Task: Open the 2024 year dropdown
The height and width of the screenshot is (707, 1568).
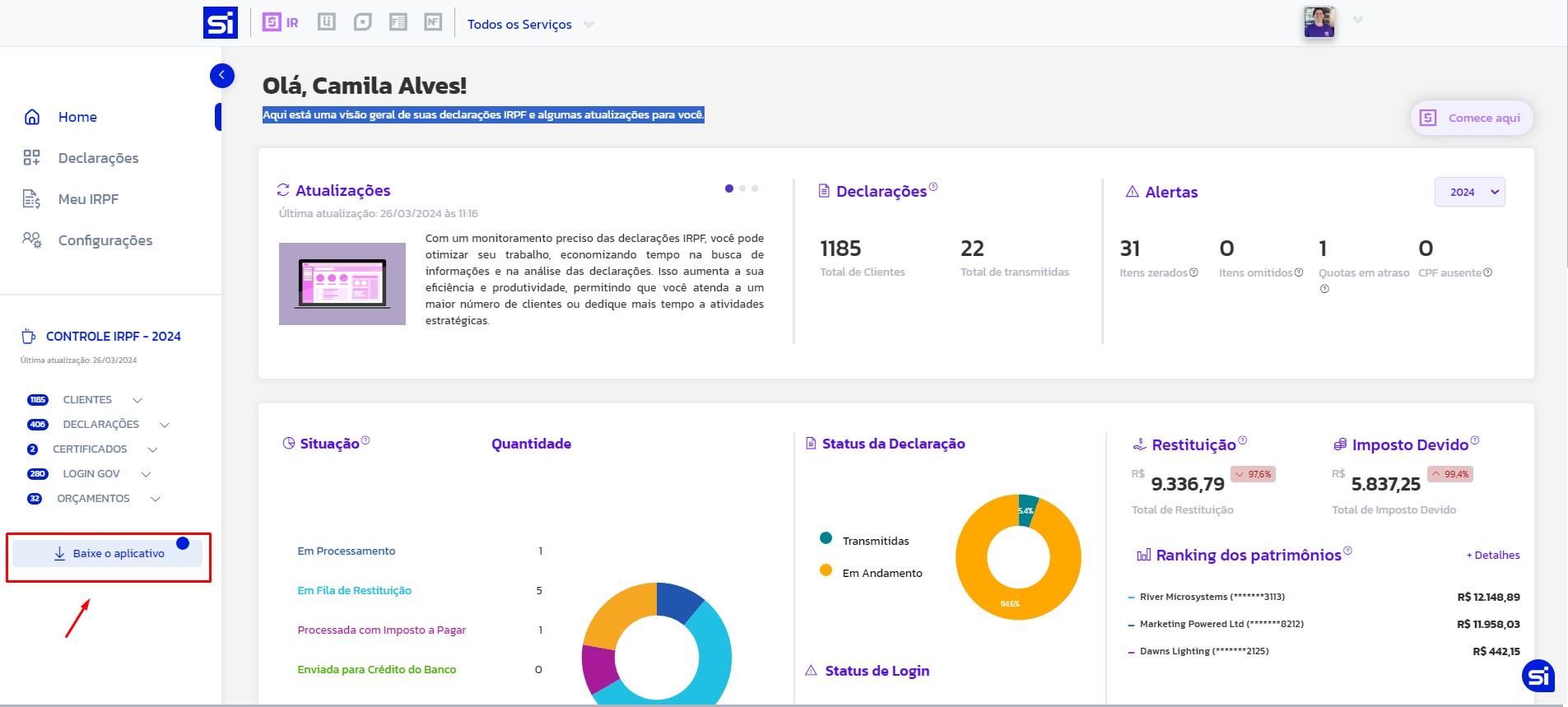Action: (x=1469, y=192)
